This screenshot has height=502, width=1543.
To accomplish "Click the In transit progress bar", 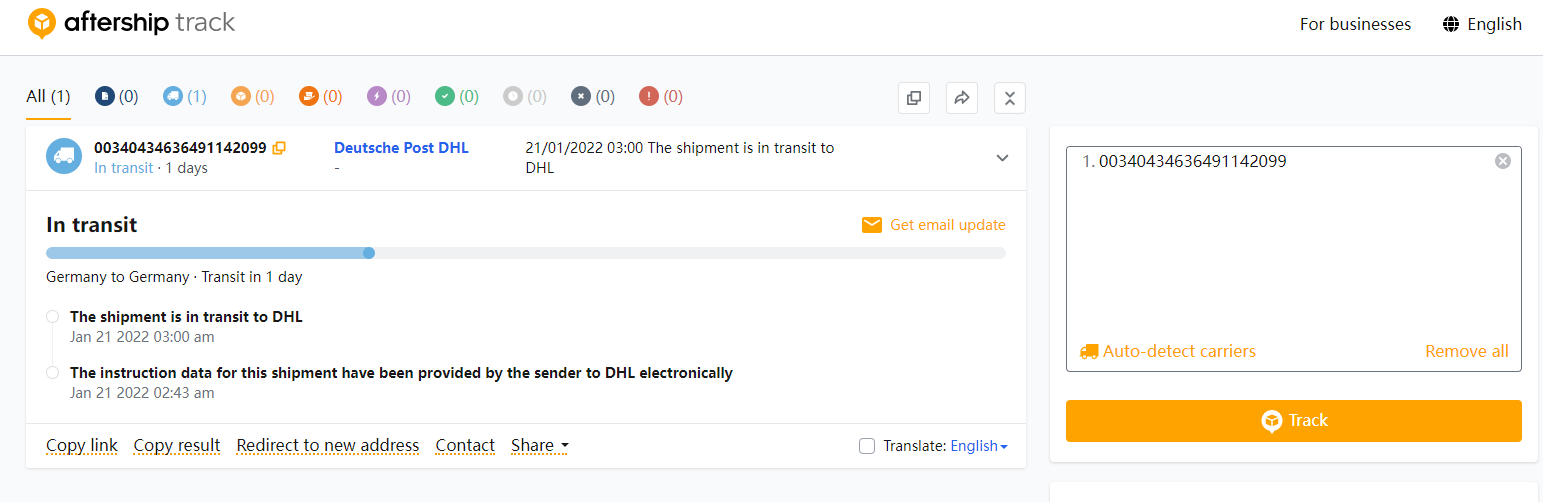I will coord(525,253).
